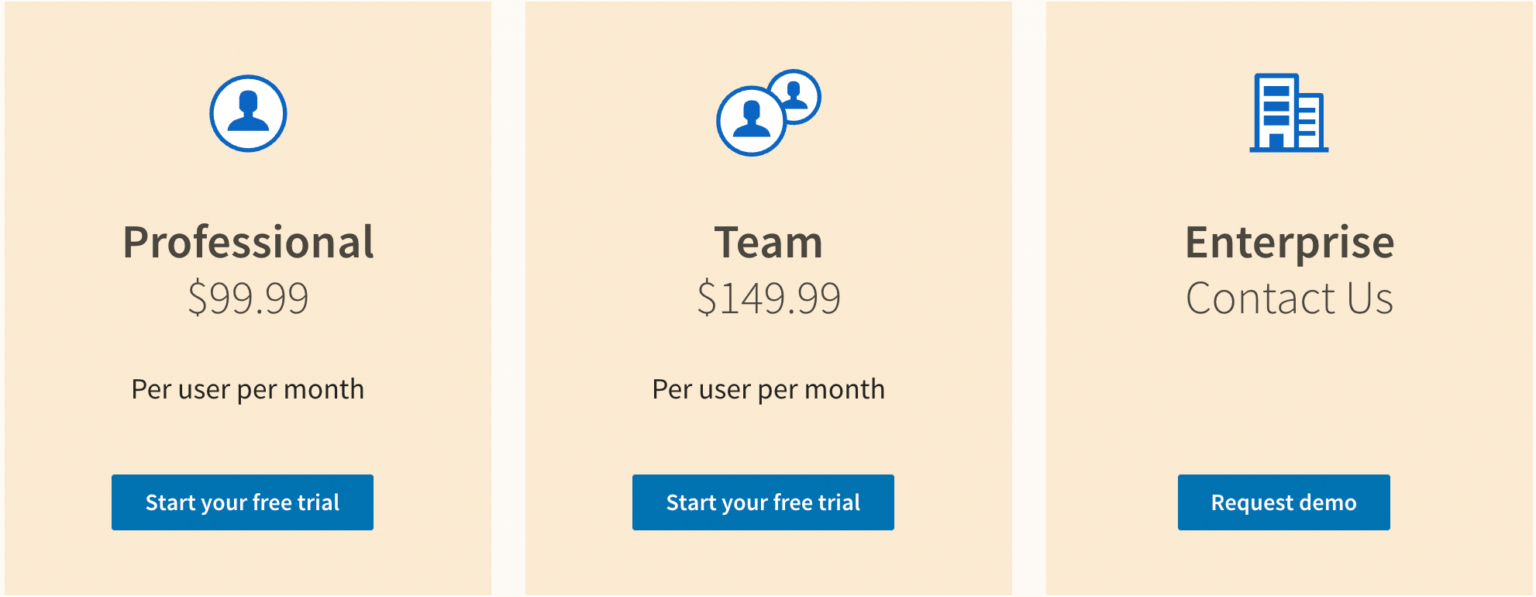Select the two-person icon on the Team card
This screenshot has width=1536, height=597.
click(768, 110)
